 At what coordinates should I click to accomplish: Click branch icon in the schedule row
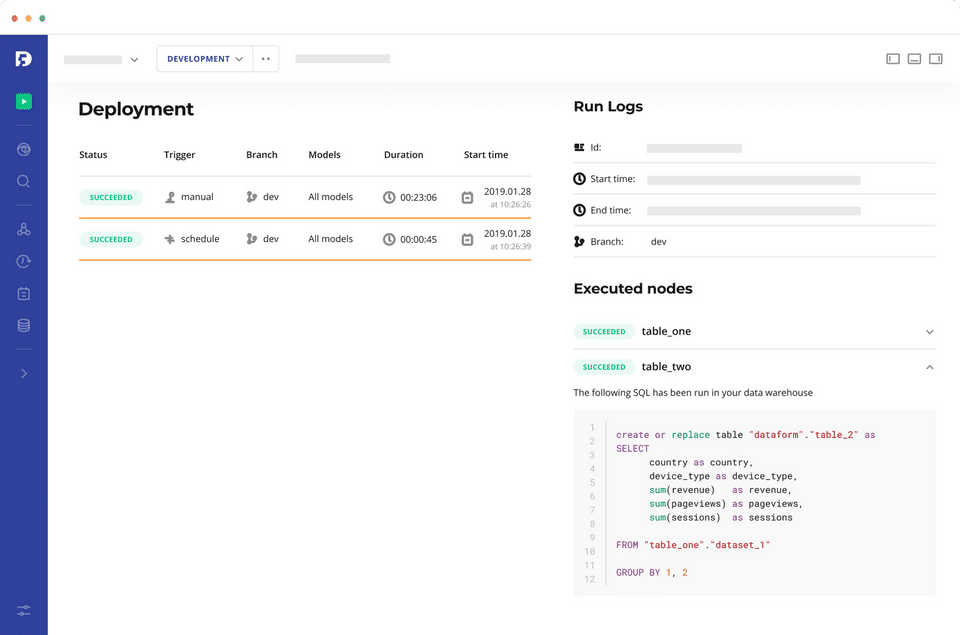(x=252, y=239)
